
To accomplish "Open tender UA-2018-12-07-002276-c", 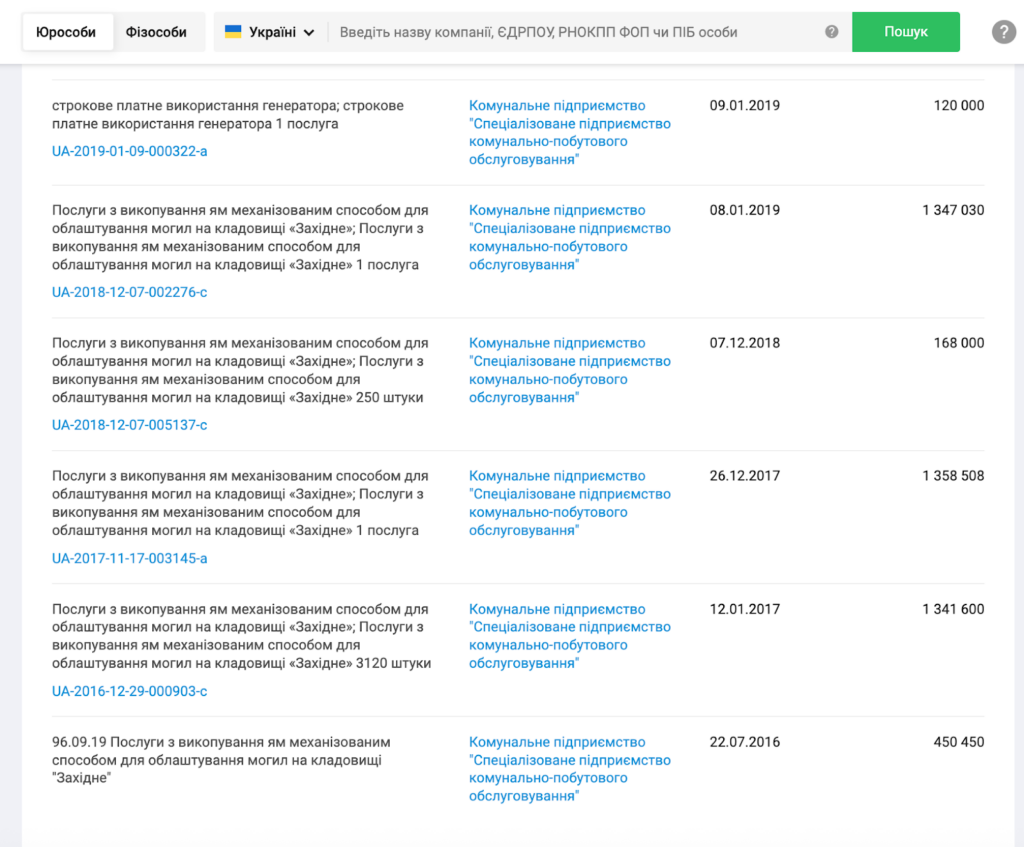I will tap(130, 292).
